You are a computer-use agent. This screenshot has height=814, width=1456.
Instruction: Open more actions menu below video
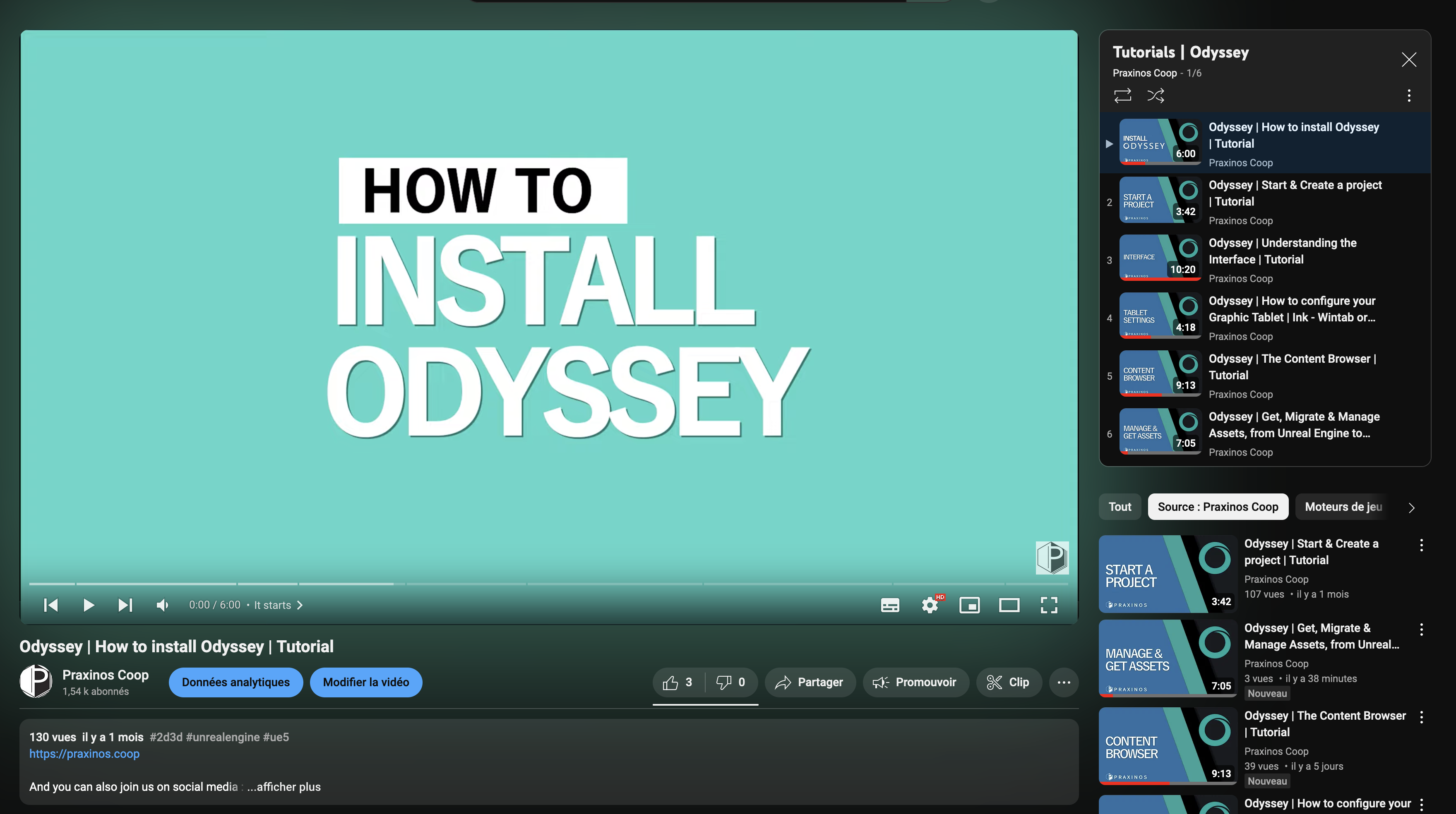pos(1064,682)
